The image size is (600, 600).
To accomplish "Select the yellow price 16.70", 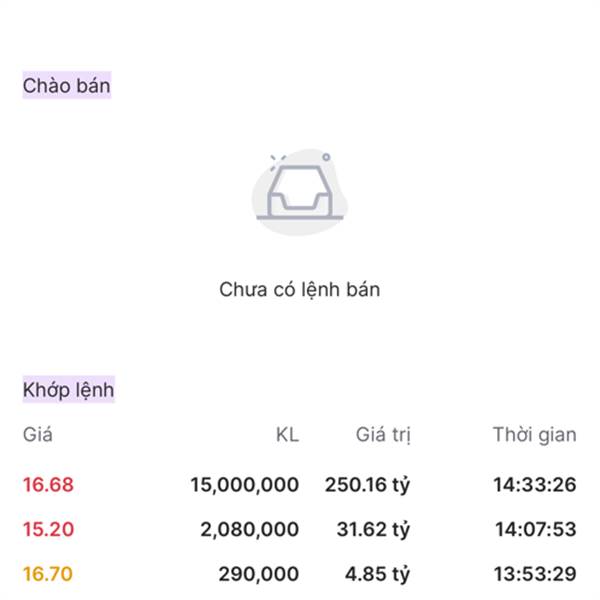I will pyautogui.click(x=48, y=574).
